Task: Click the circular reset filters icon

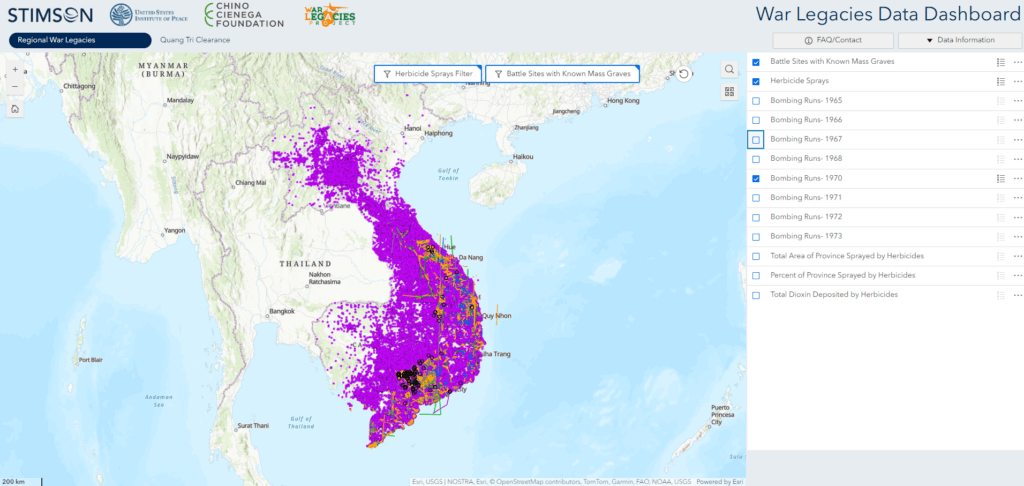Action: tap(684, 74)
